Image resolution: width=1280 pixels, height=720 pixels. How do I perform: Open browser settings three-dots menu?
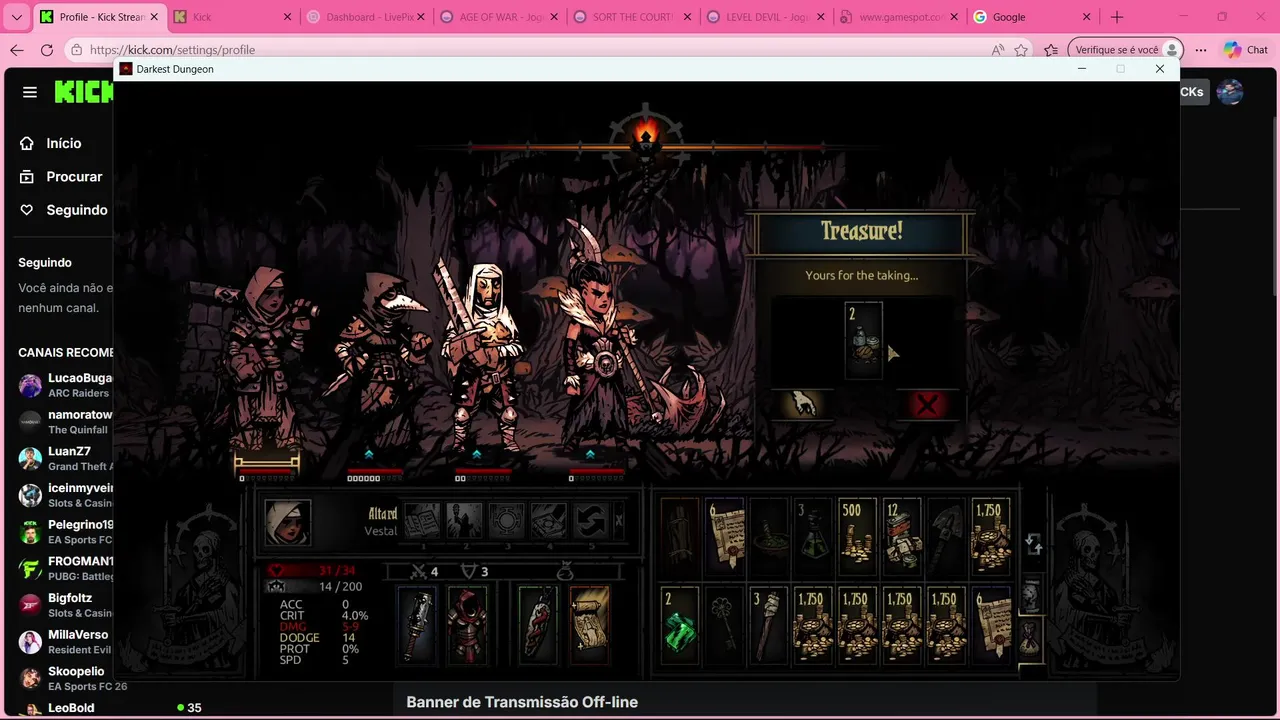pyautogui.click(x=1201, y=50)
